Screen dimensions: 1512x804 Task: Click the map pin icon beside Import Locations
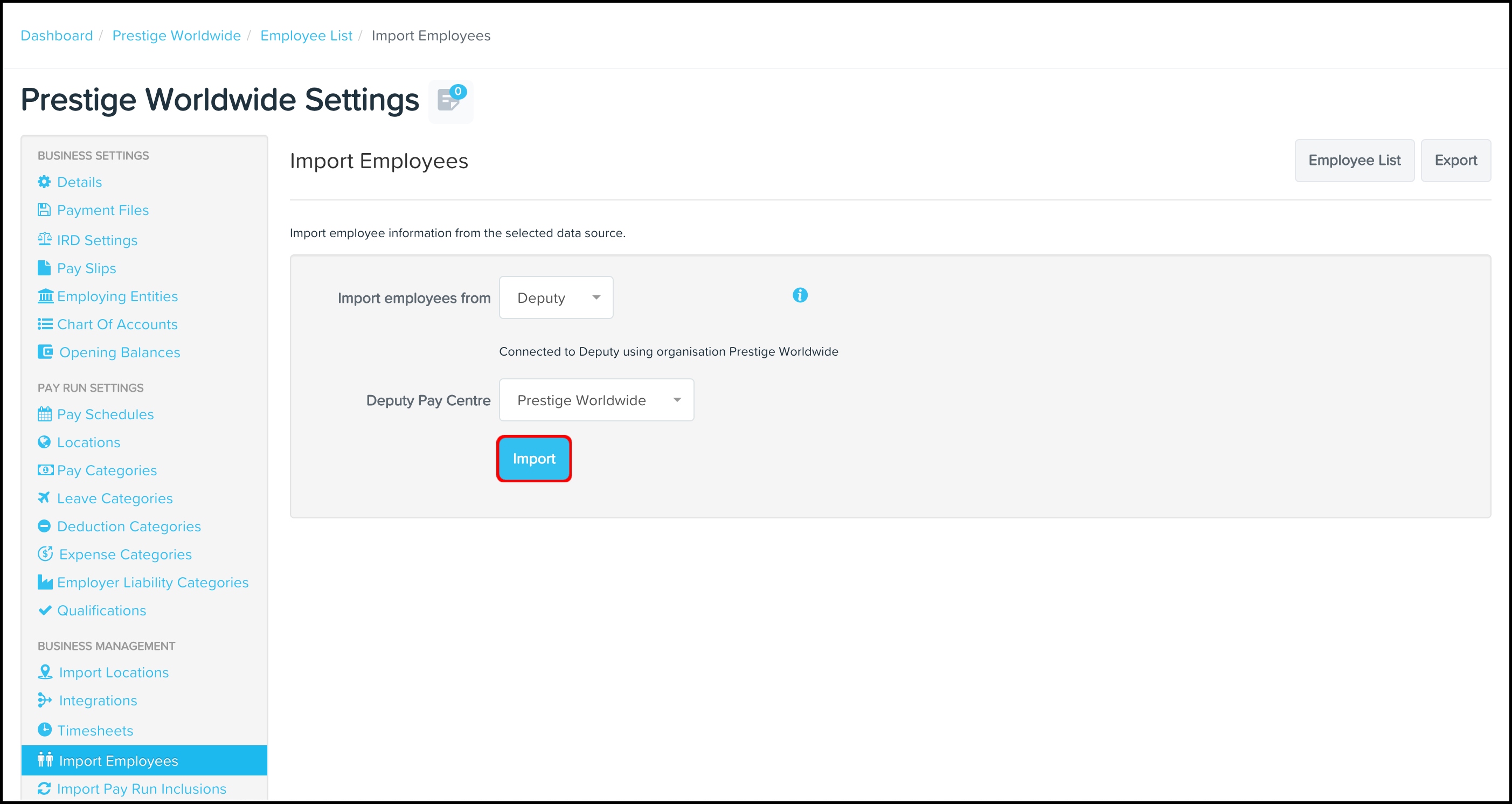(45, 672)
